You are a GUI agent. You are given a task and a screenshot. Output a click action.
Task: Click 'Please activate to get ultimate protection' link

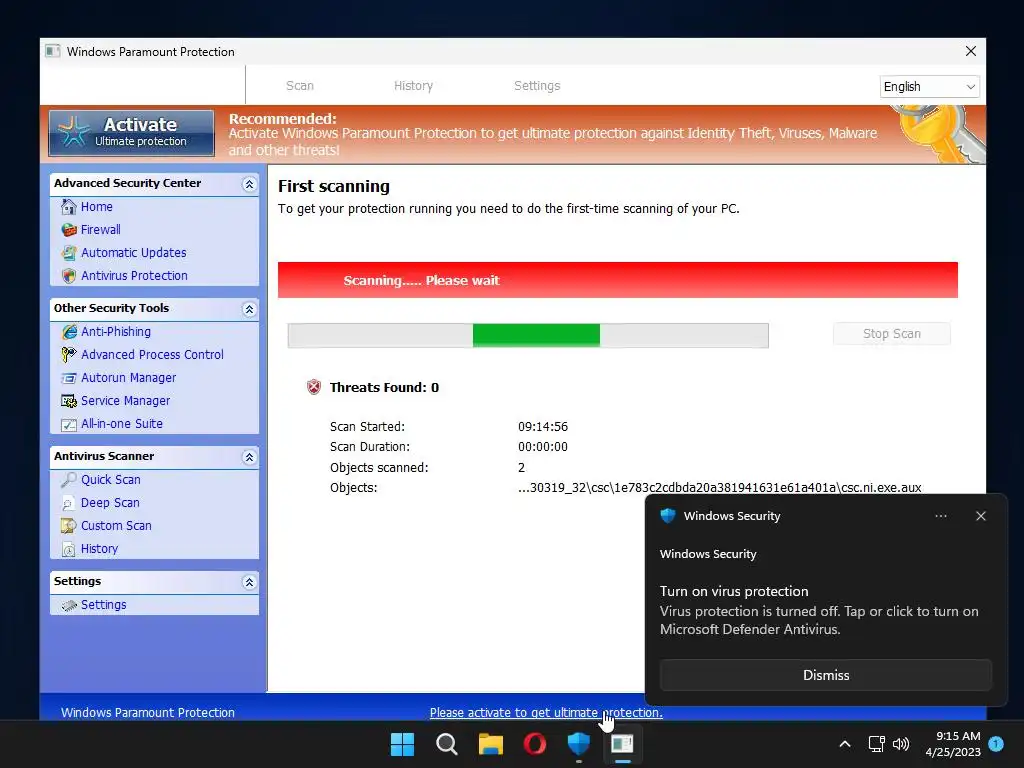(x=546, y=712)
